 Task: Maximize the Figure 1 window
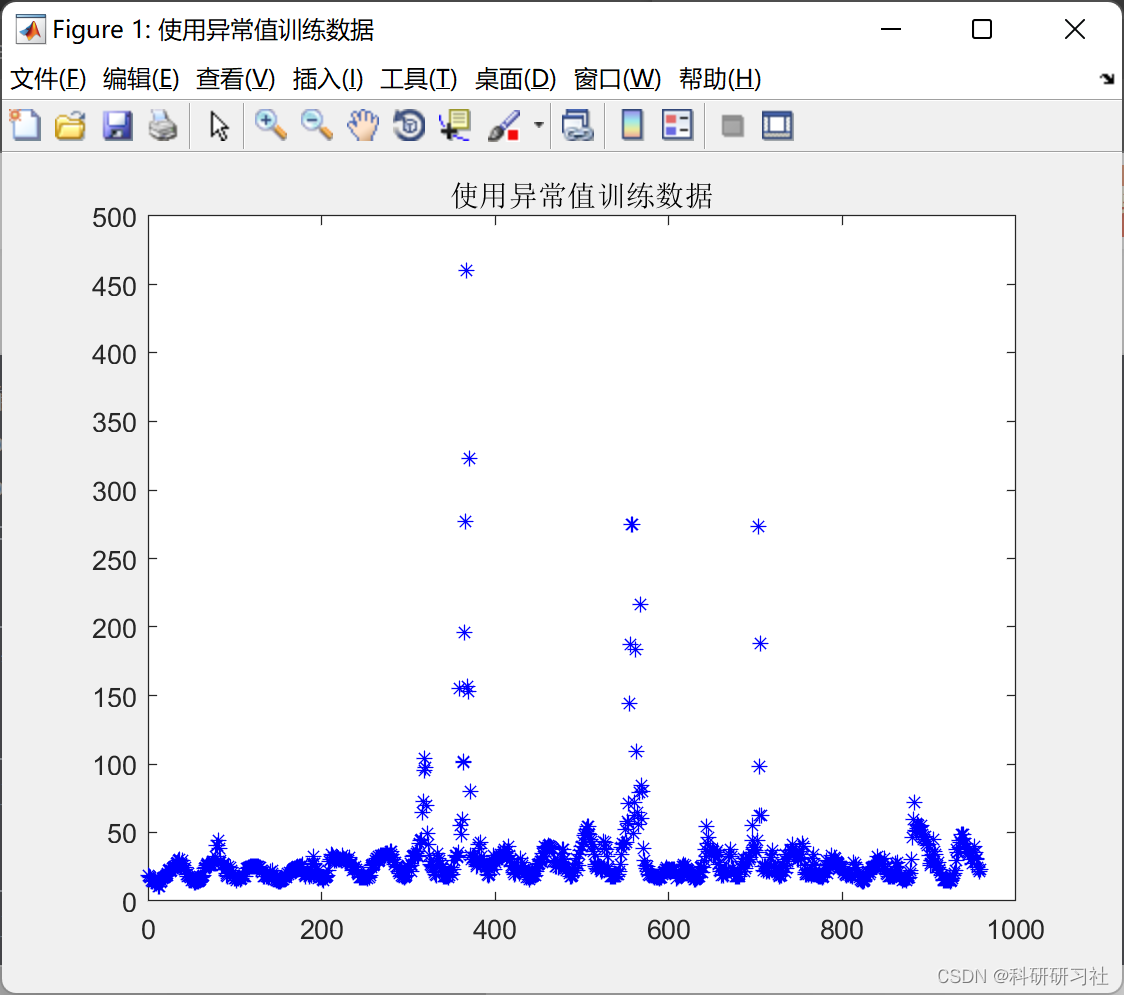tap(981, 29)
